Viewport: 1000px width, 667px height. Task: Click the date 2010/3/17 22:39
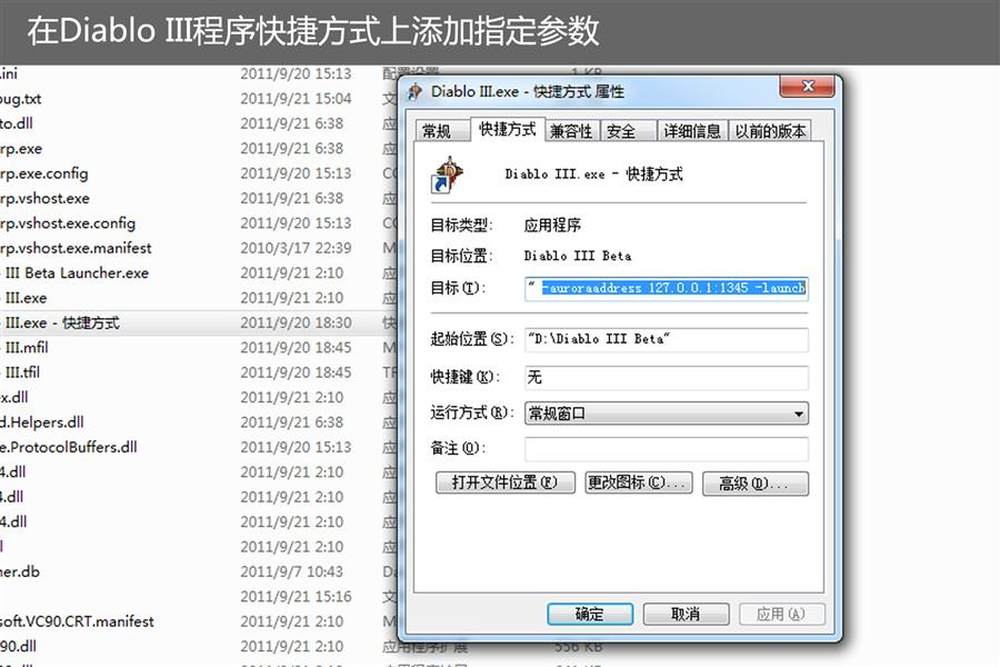point(296,248)
